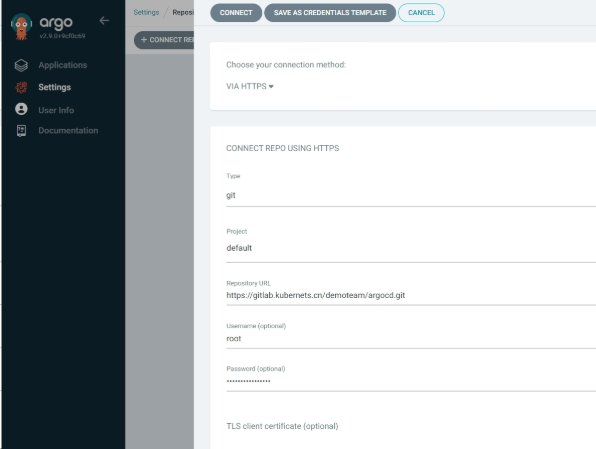Click the Argo octopus logo
The height and width of the screenshot is (449, 596).
21,26
